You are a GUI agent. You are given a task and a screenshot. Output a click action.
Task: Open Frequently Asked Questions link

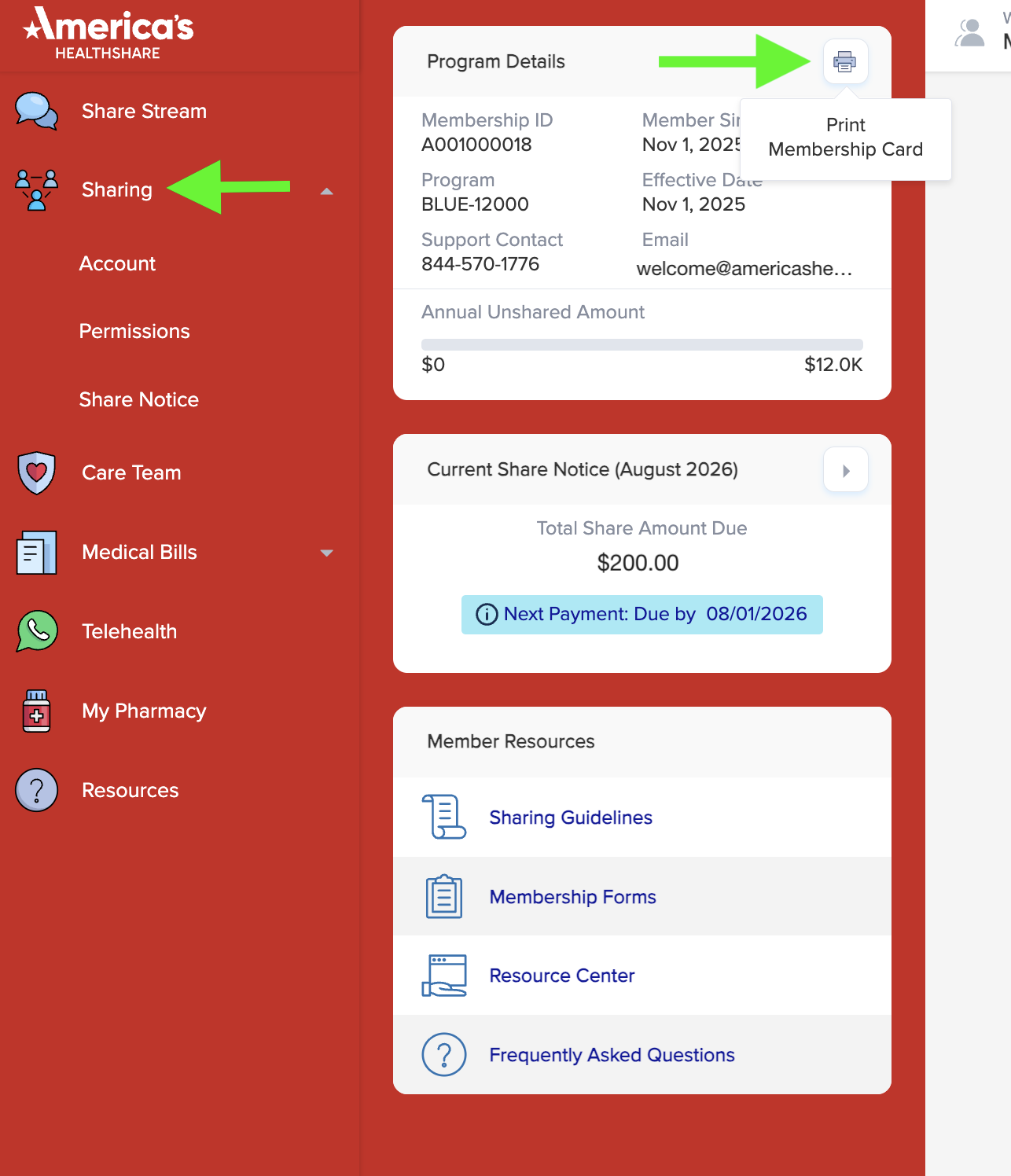point(612,1055)
